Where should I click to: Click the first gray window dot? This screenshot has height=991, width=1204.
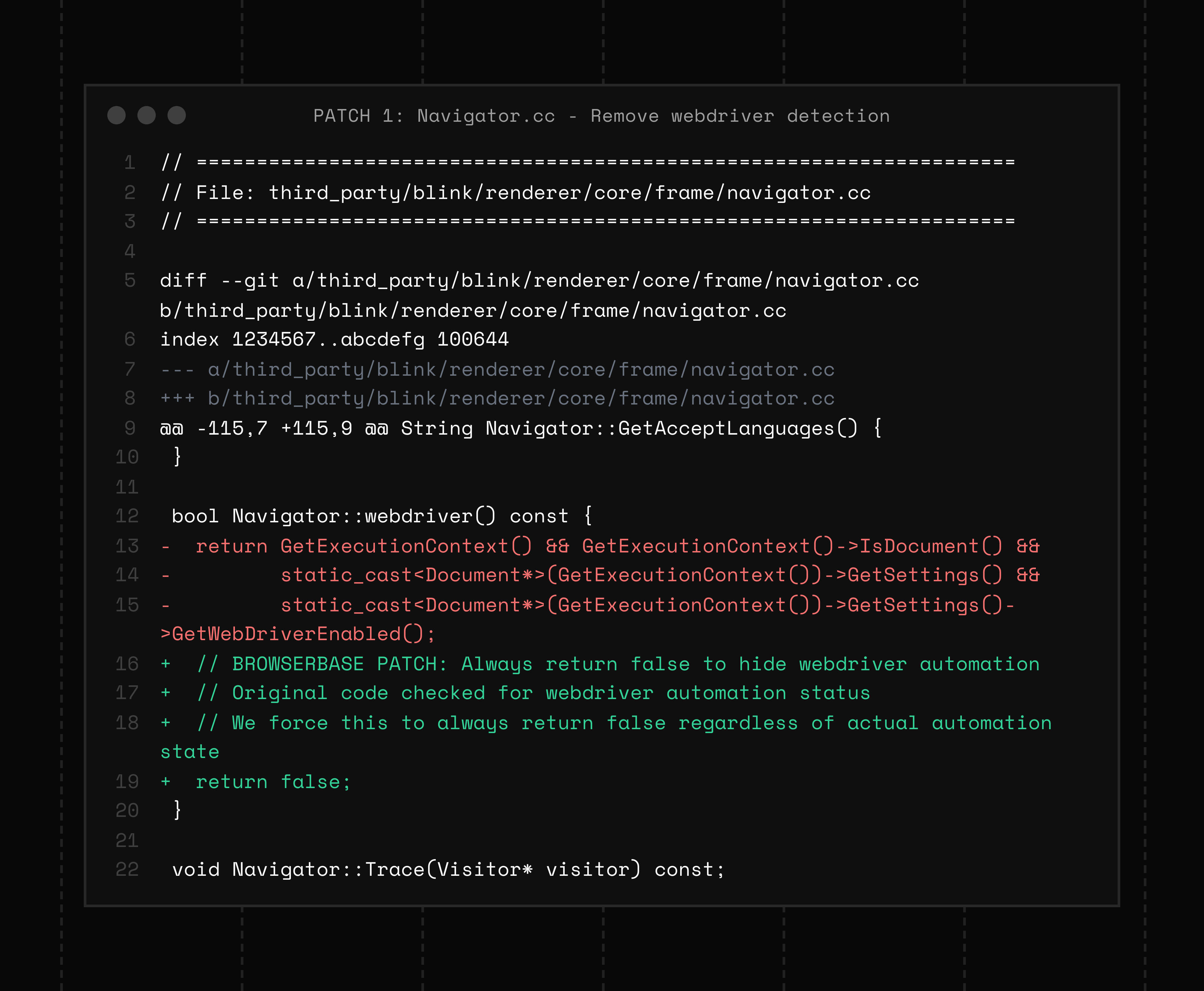[116, 115]
